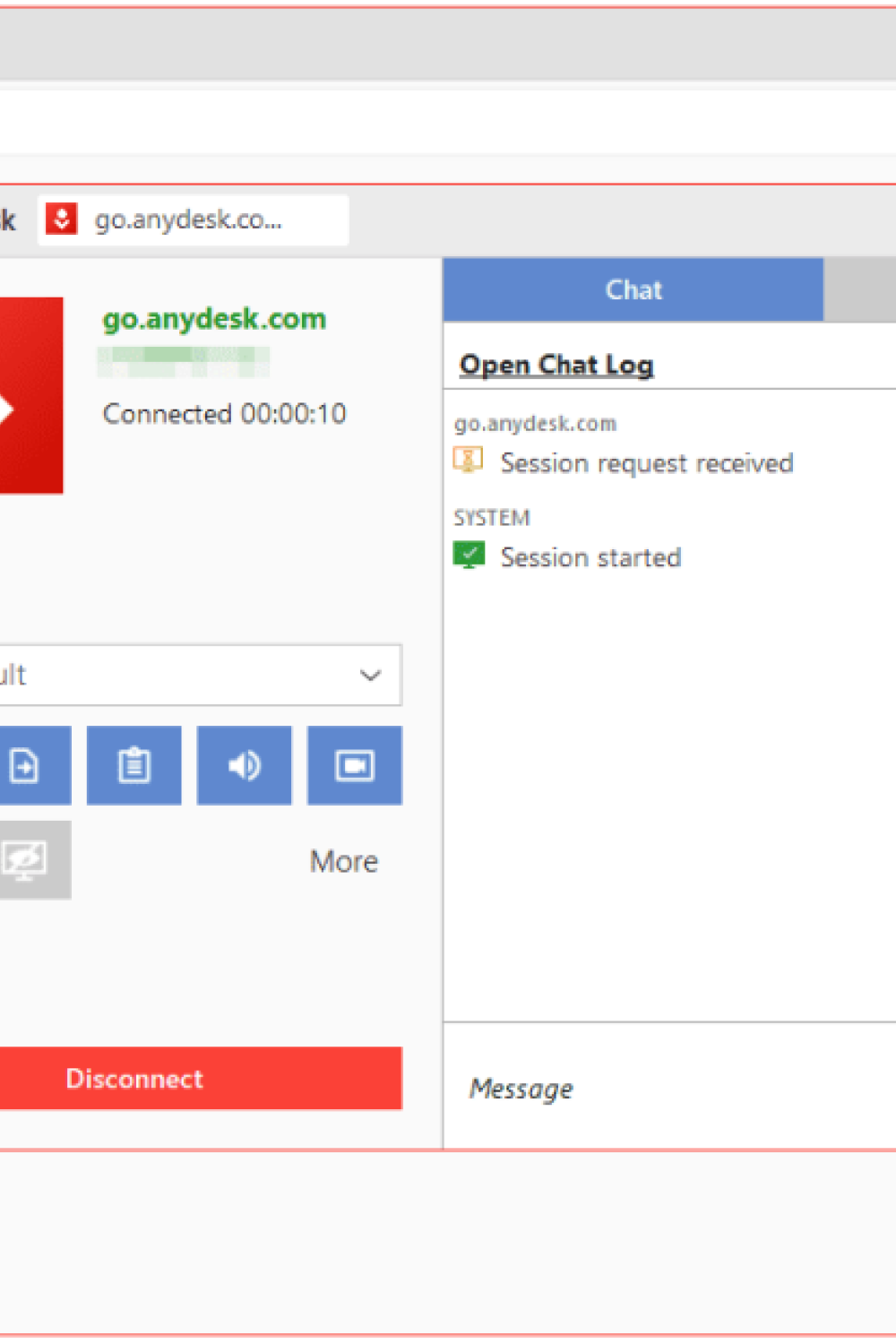
Task: Select the Chat tab
Action: click(x=633, y=289)
